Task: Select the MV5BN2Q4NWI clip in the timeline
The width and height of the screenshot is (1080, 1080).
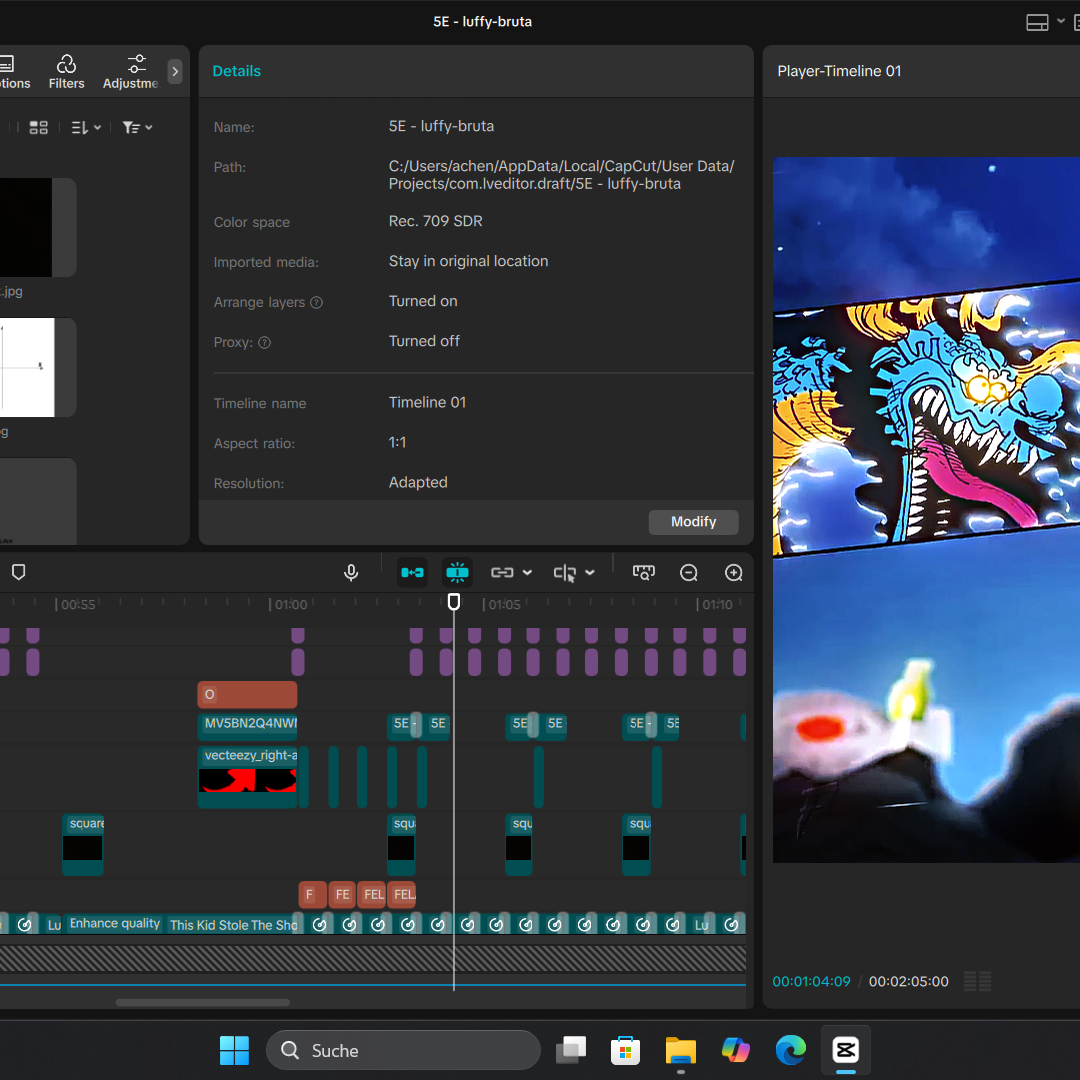Action: 247,725
